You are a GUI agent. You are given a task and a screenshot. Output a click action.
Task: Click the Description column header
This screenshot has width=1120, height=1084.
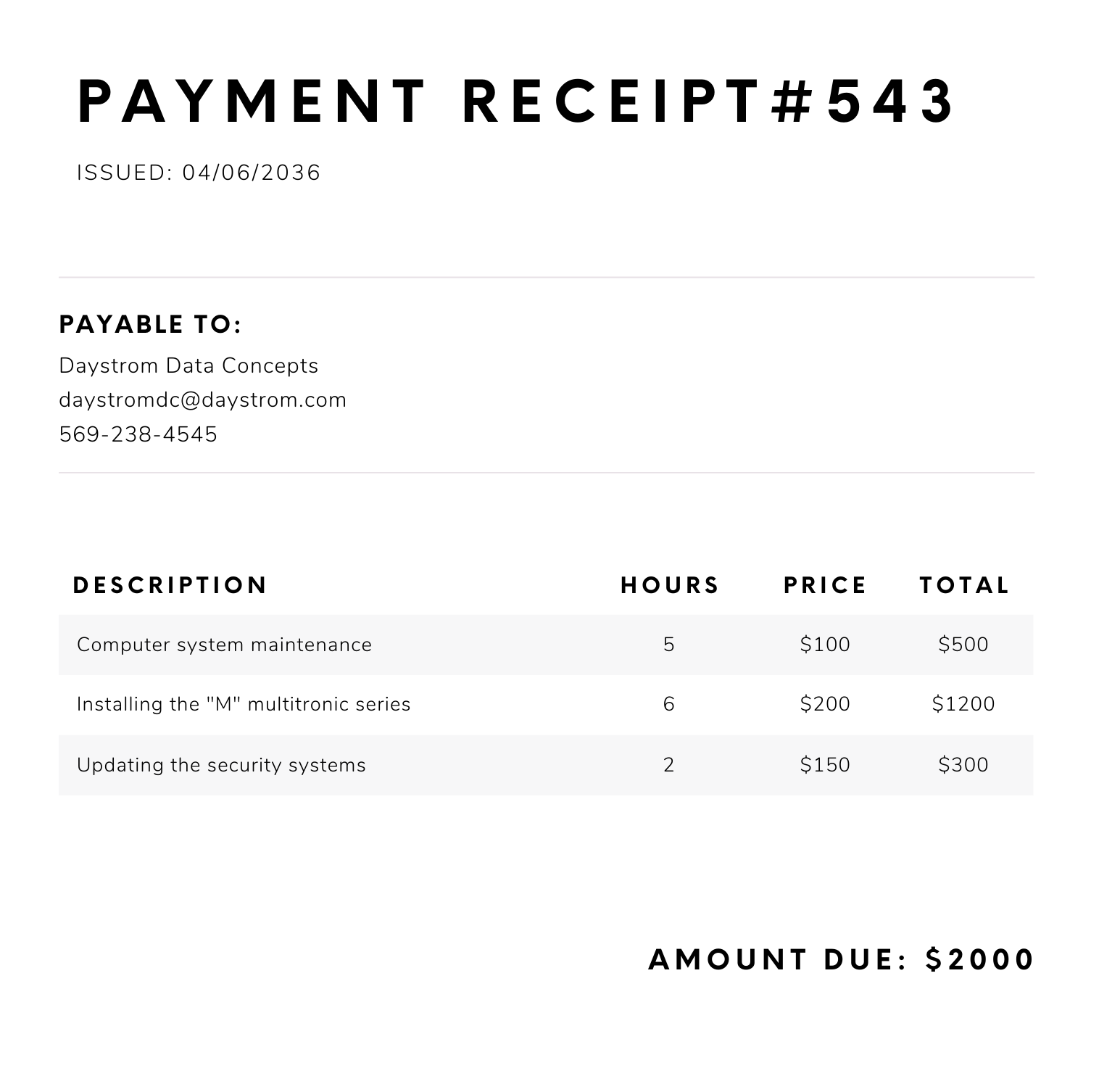point(170,585)
